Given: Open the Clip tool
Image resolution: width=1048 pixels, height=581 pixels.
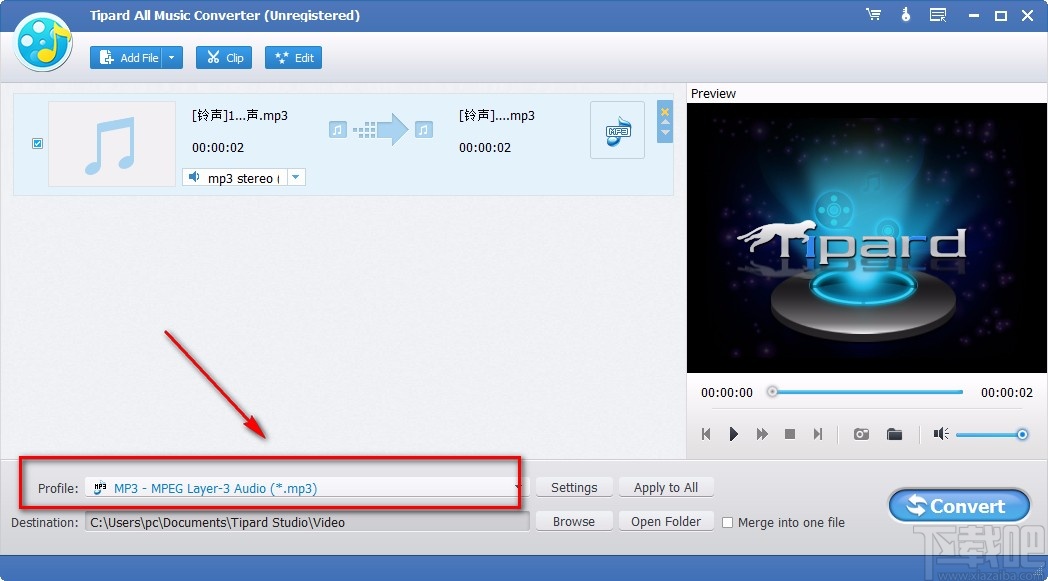Looking at the screenshot, I should pos(224,57).
